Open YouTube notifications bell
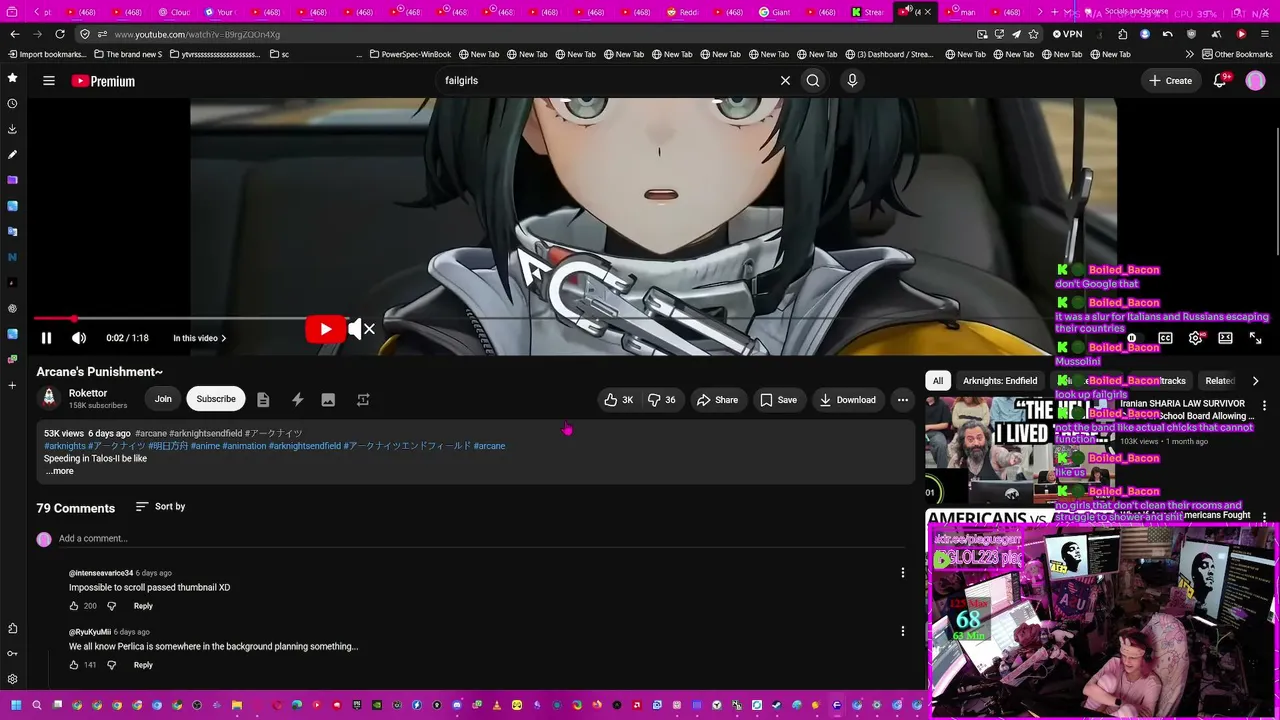This screenshot has height=720, width=1280. coord(1220,81)
